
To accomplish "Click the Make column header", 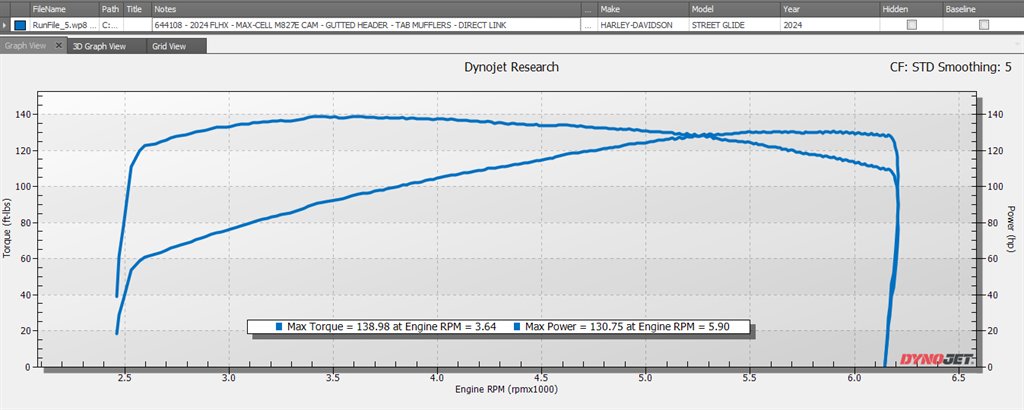I will (x=643, y=9).
